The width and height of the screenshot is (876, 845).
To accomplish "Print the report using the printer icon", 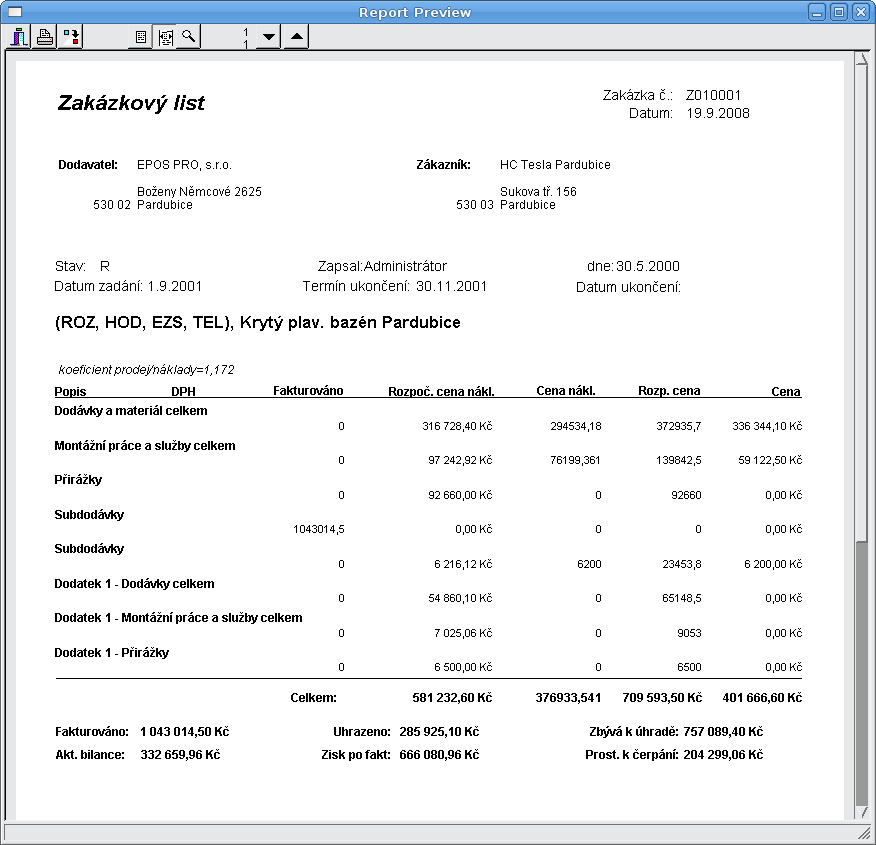I will pyautogui.click(x=45, y=38).
